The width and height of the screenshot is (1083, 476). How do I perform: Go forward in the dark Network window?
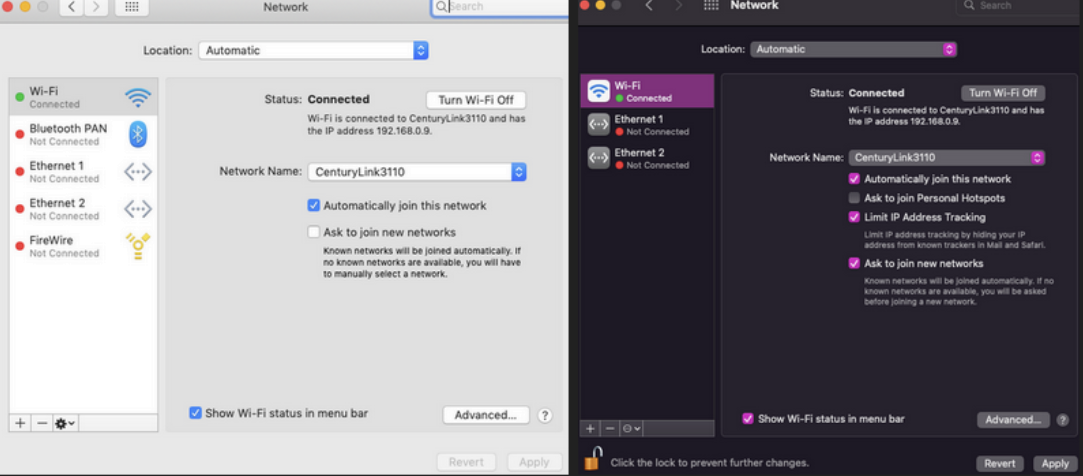[678, 6]
